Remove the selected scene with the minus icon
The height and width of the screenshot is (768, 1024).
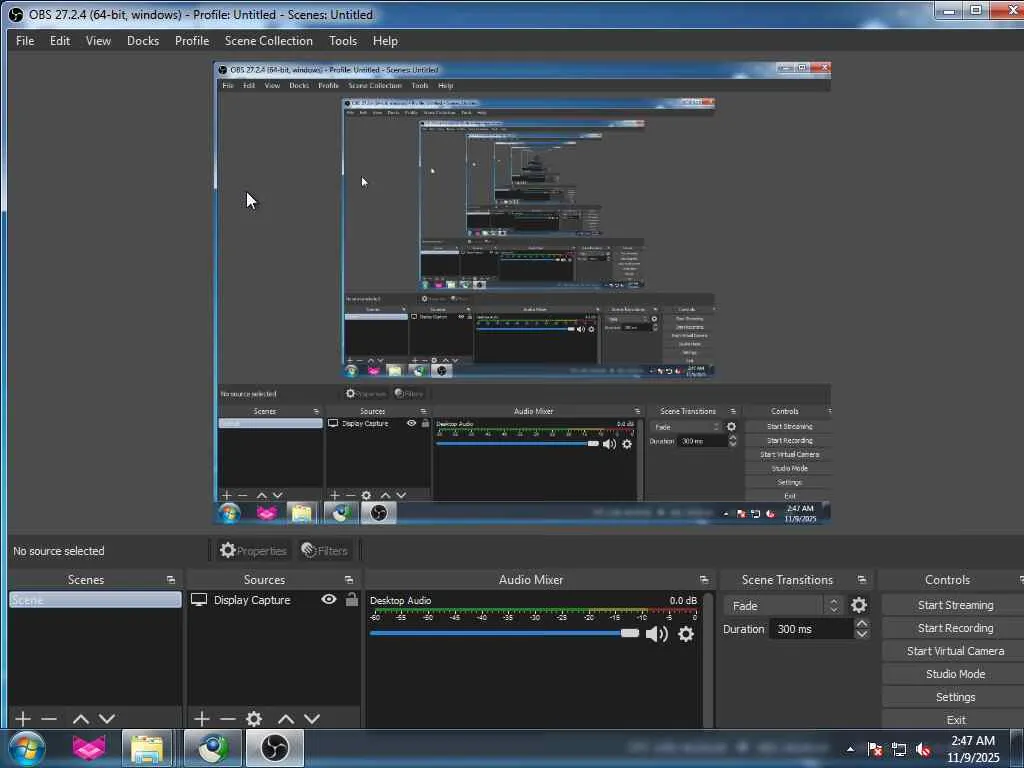(49, 719)
